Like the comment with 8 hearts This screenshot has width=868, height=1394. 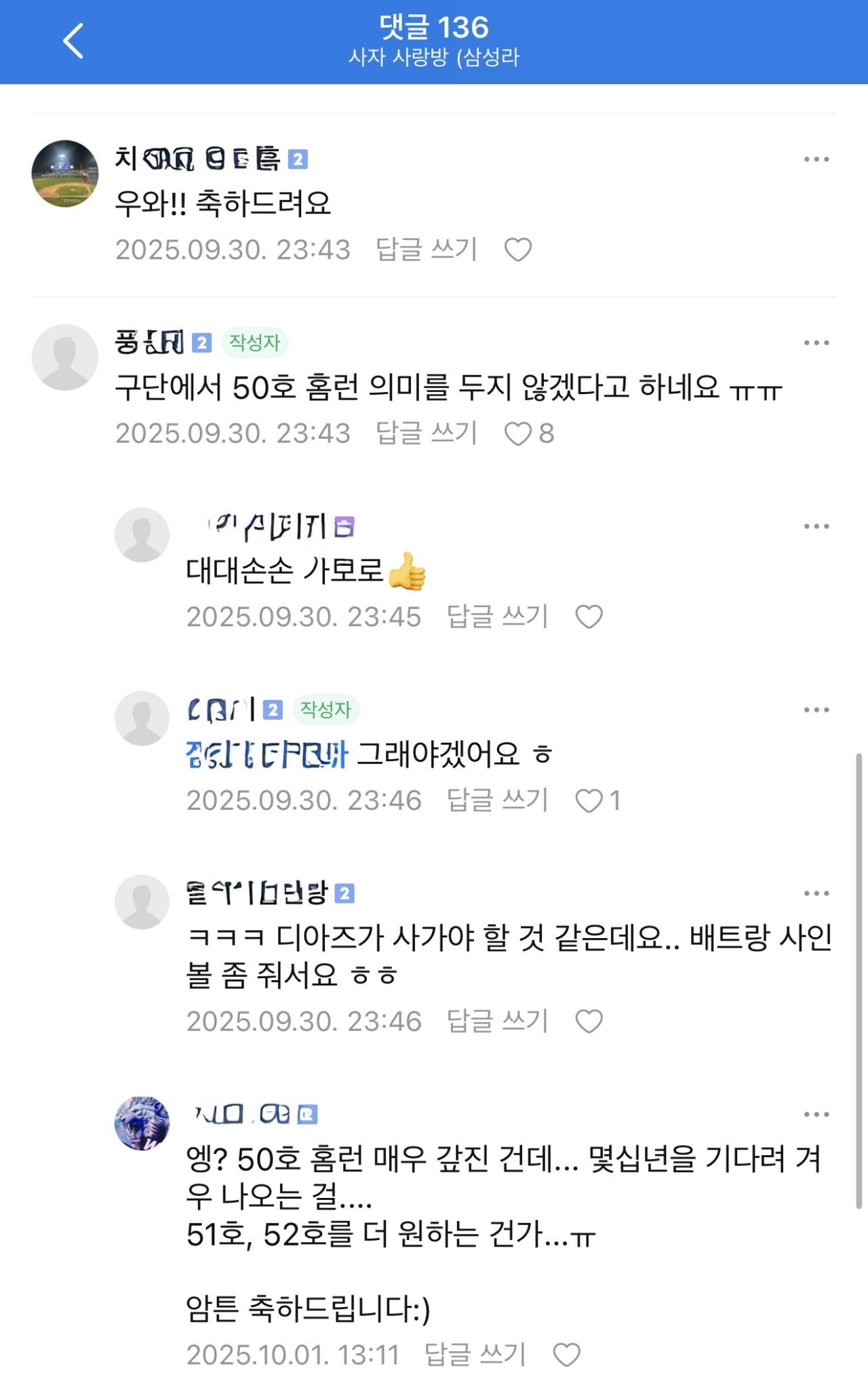point(518,433)
